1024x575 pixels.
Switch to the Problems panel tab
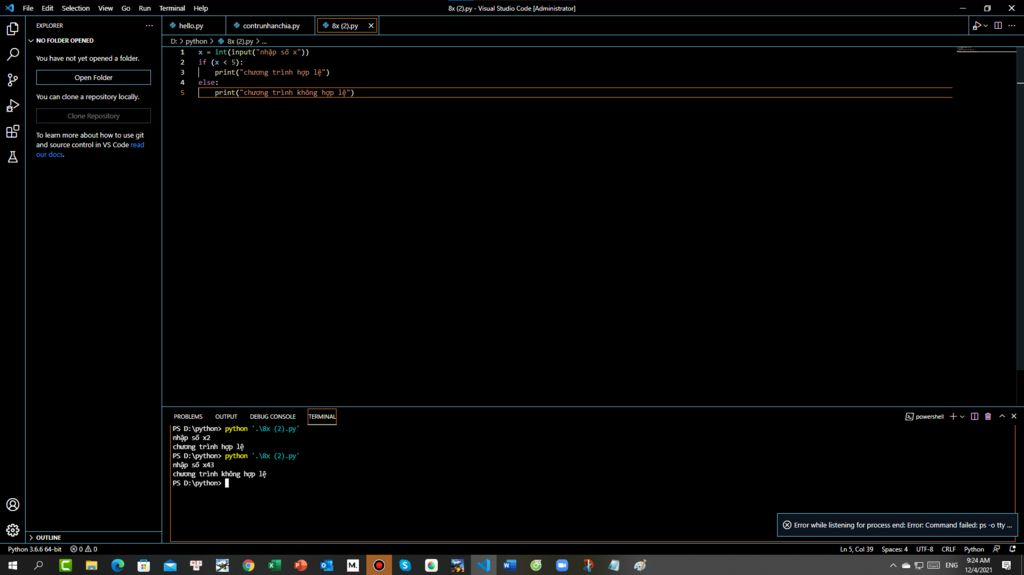pyautogui.click(x=188, y=416)
